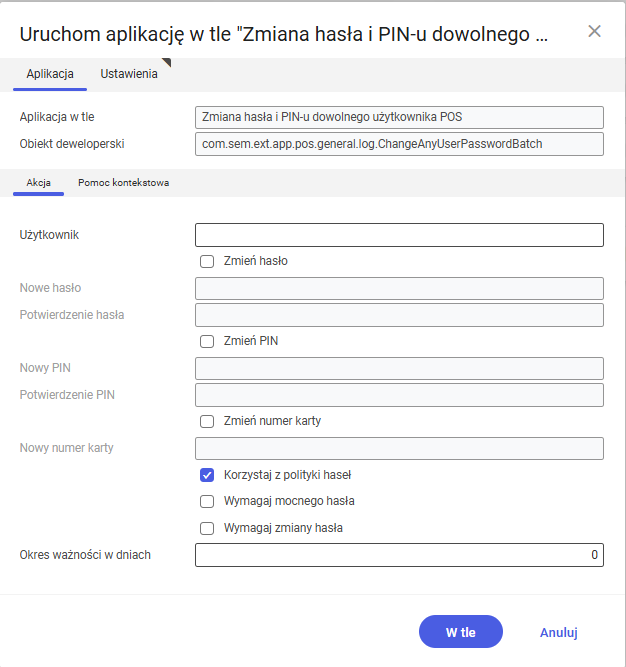
Task: Click the Aplikacja w tle field
Action: pos(399,117)
